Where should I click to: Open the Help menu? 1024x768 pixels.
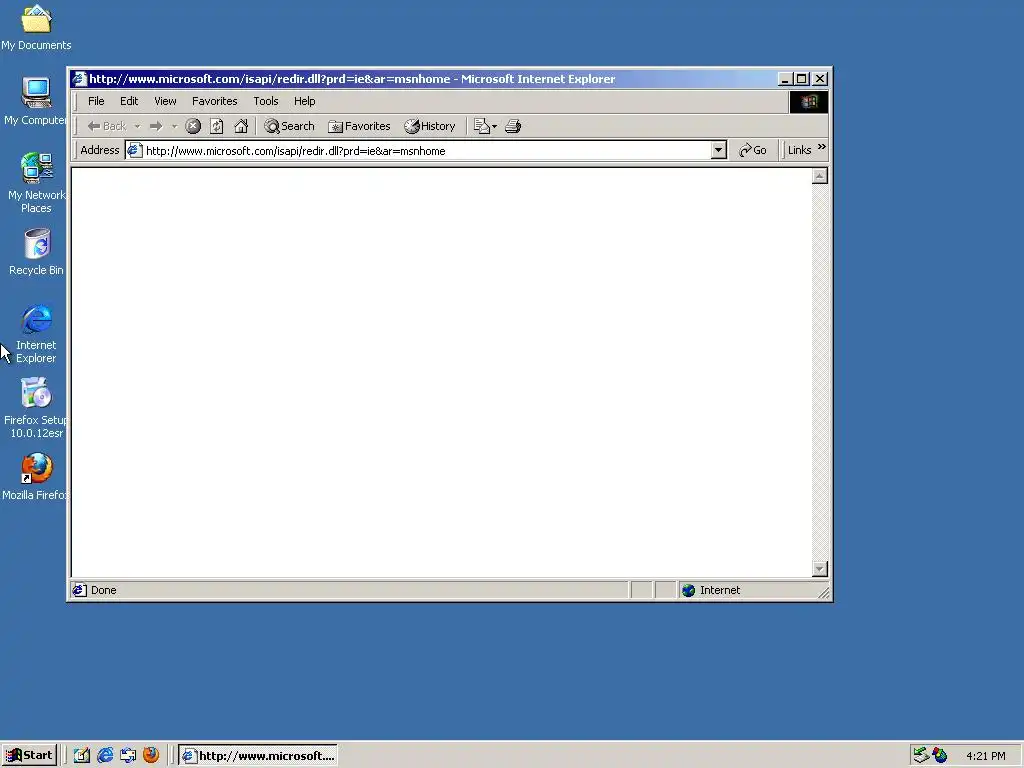tap(304, 101)
